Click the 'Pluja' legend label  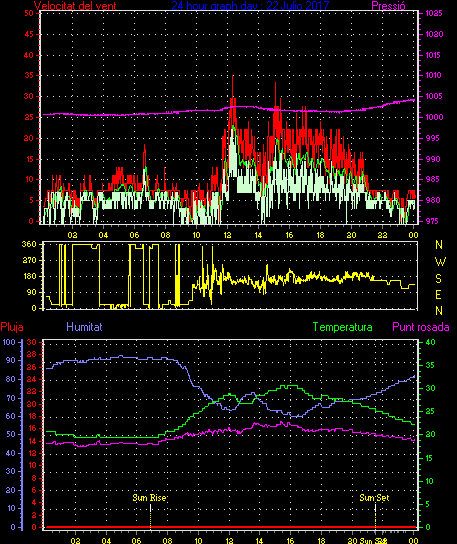click(12, 327)
